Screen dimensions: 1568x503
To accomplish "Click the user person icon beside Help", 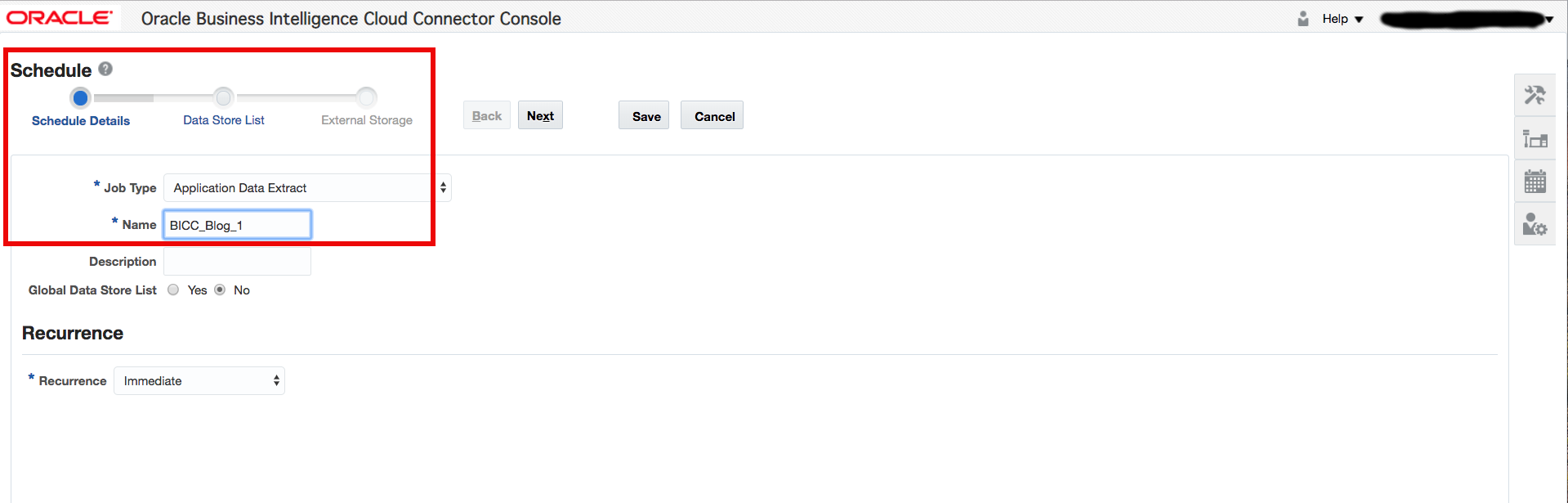I will click(1303, 19).
